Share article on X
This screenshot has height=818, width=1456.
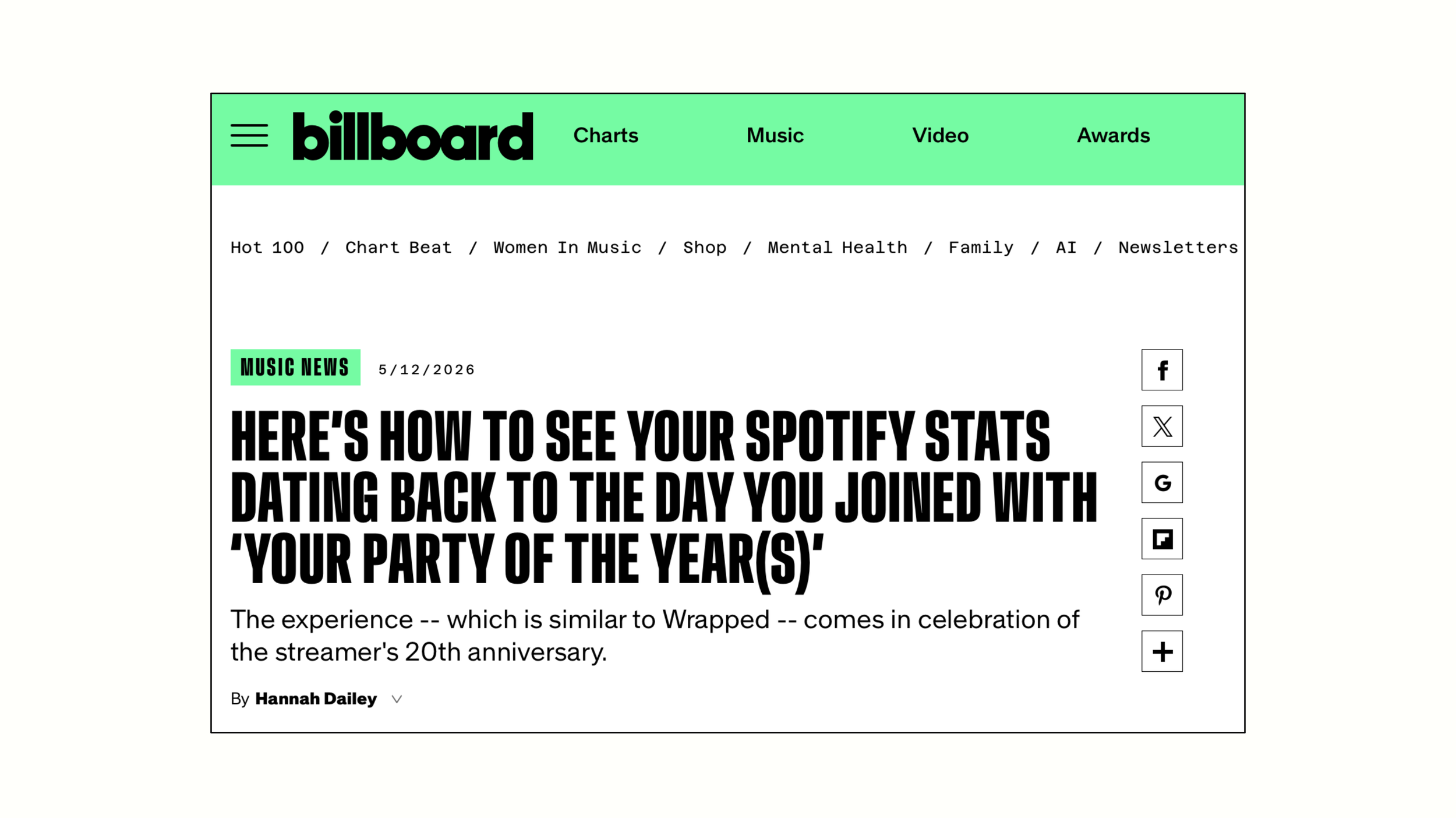(x=1162, y=426)
